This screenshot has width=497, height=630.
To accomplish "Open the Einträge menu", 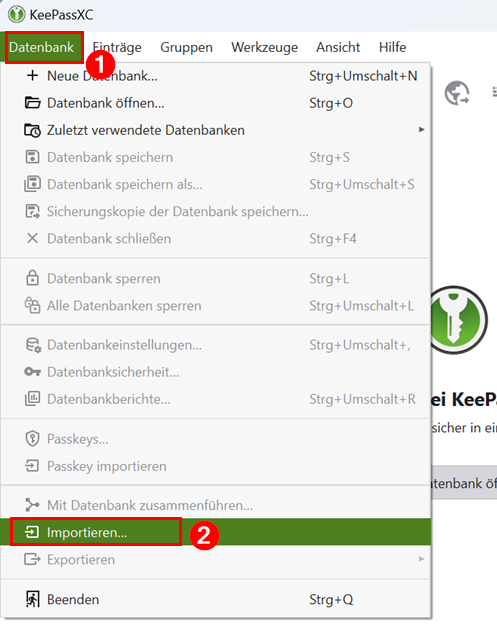I will point(117,47).
